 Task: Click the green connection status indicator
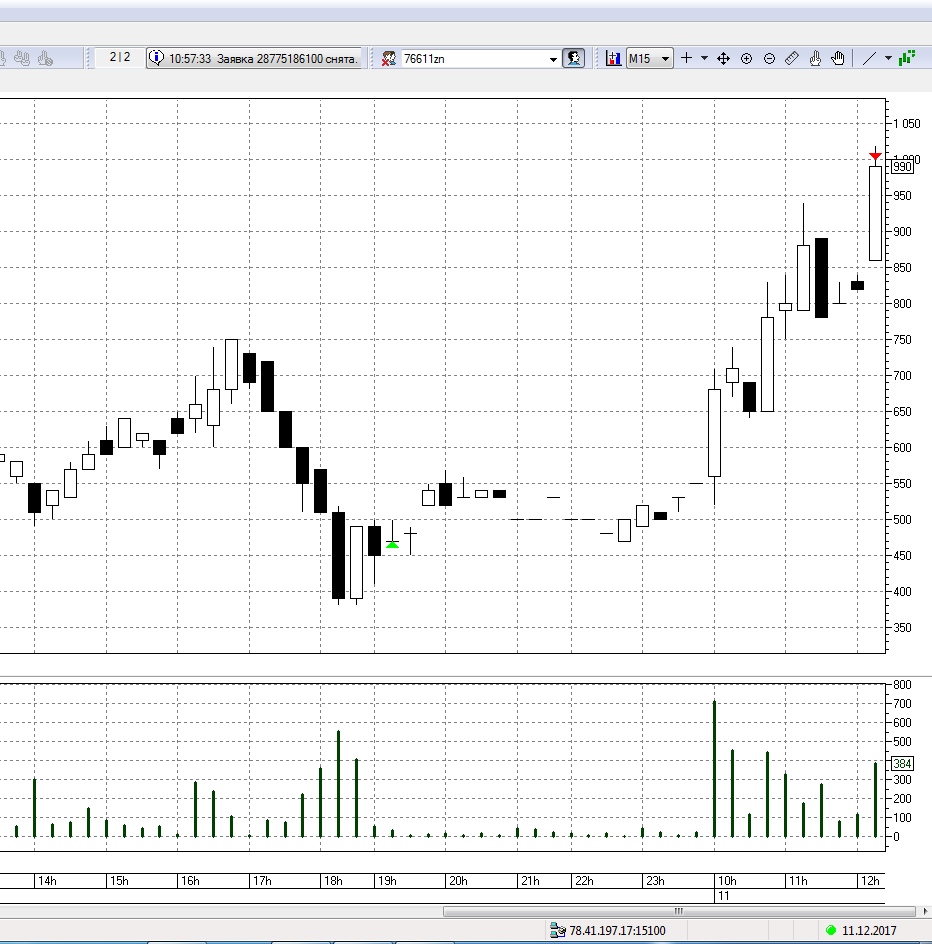pos(831,930)
